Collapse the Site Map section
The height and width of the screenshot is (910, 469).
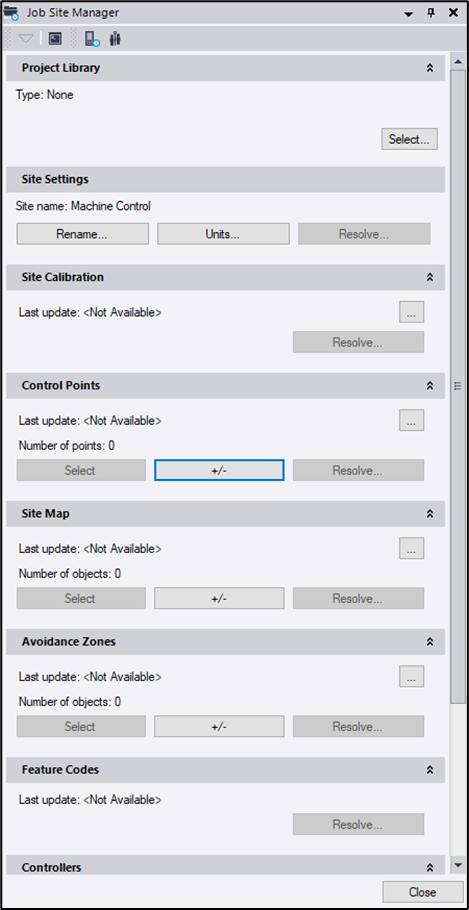coord(430,514)
